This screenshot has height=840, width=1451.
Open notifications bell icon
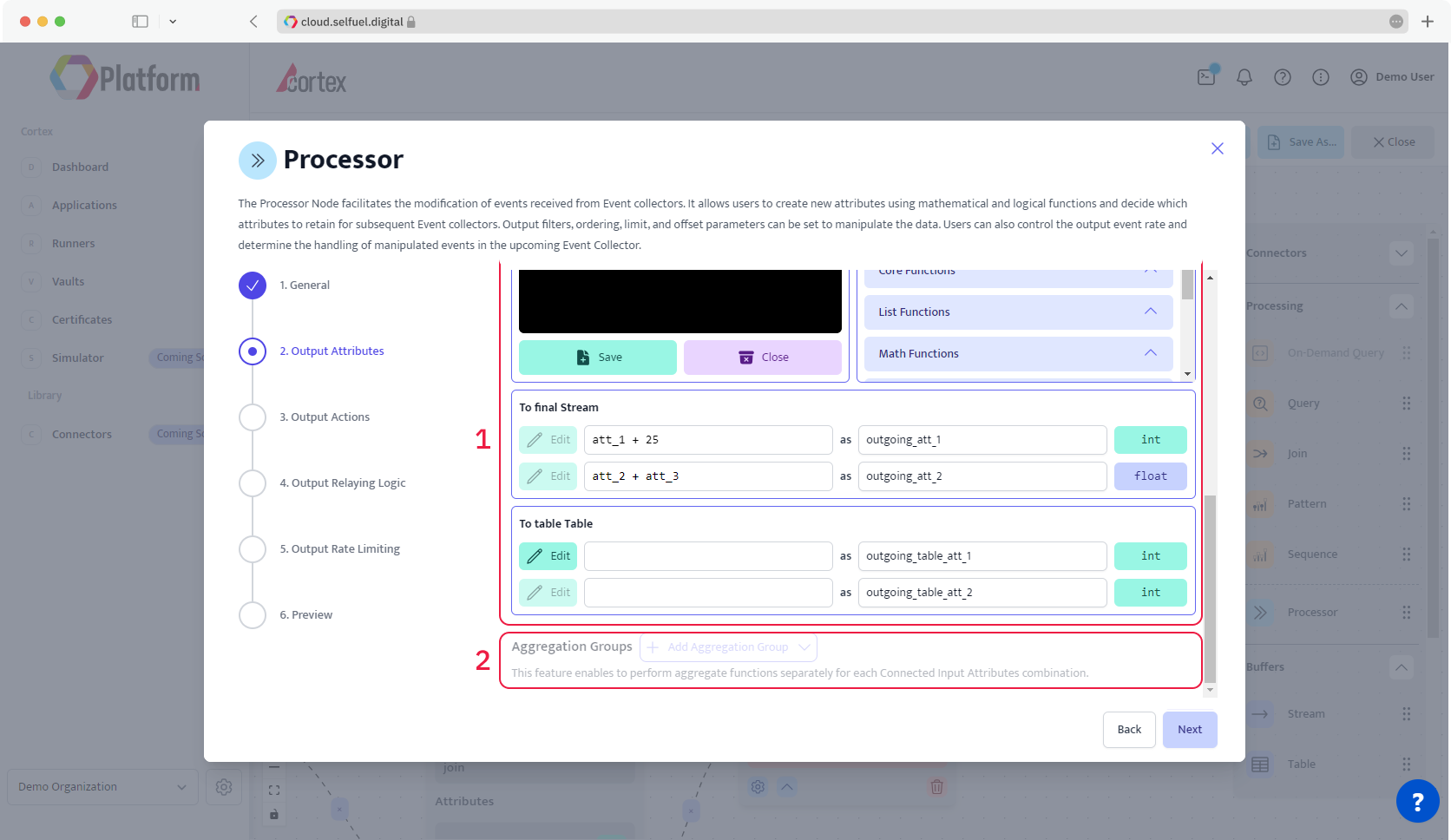(x=1244, y=77)
